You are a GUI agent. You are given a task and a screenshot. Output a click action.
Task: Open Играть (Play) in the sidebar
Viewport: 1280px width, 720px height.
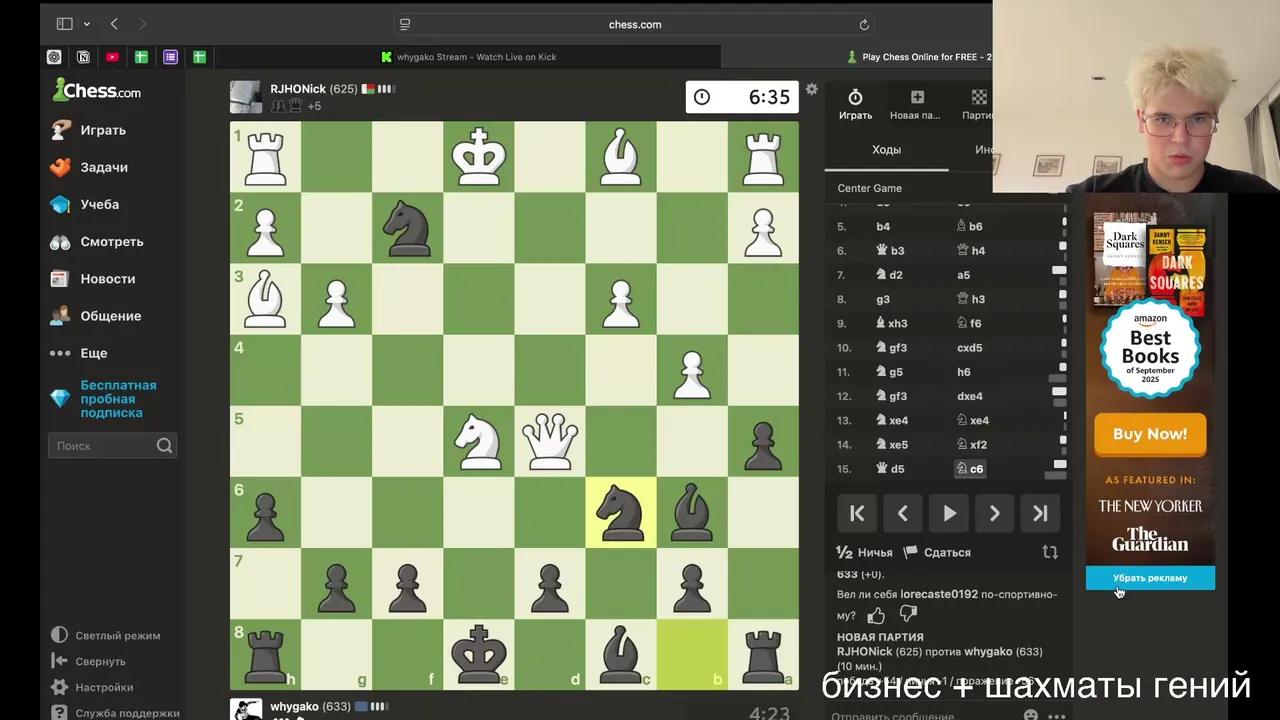[x=88, y=130]
